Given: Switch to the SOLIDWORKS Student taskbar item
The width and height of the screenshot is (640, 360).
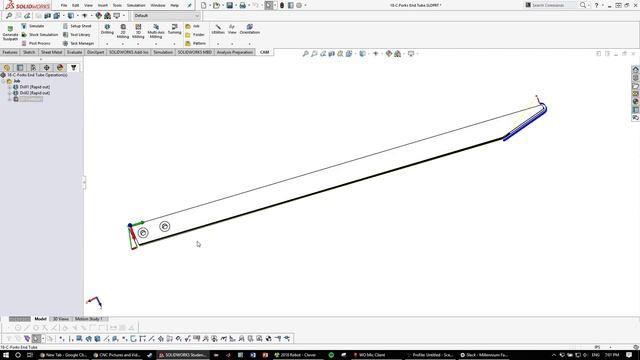Looking at the screenshot, I should click(x=183, y=355).
